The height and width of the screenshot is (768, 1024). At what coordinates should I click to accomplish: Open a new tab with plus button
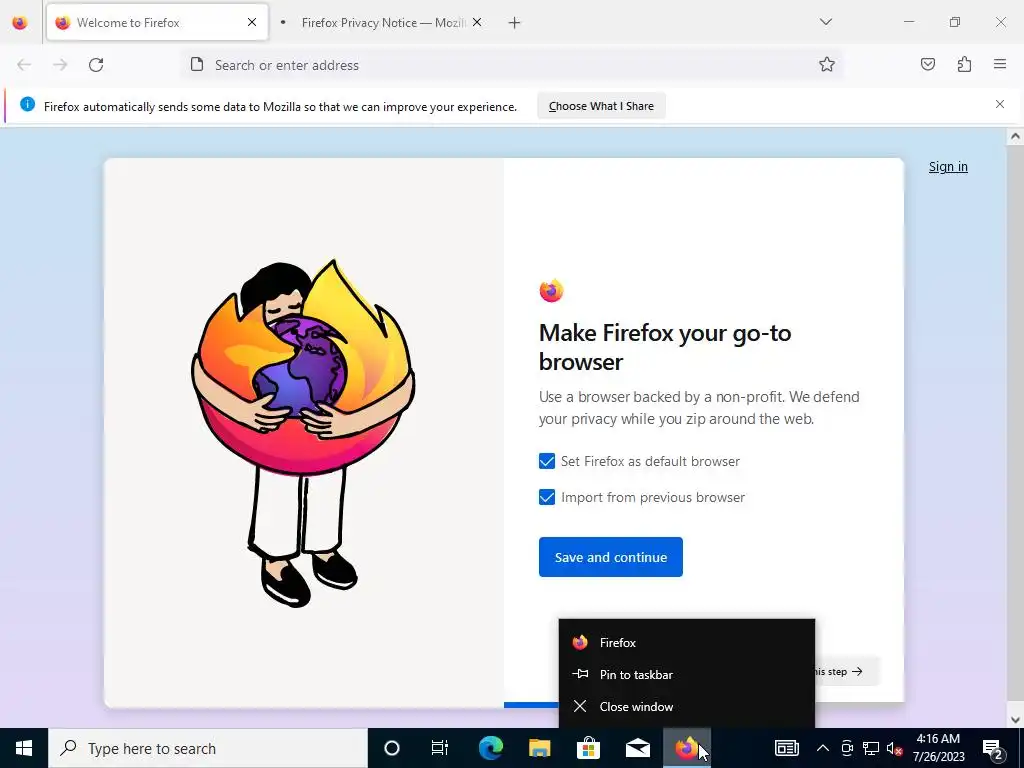pyautogui.click(x=515, y=23)
